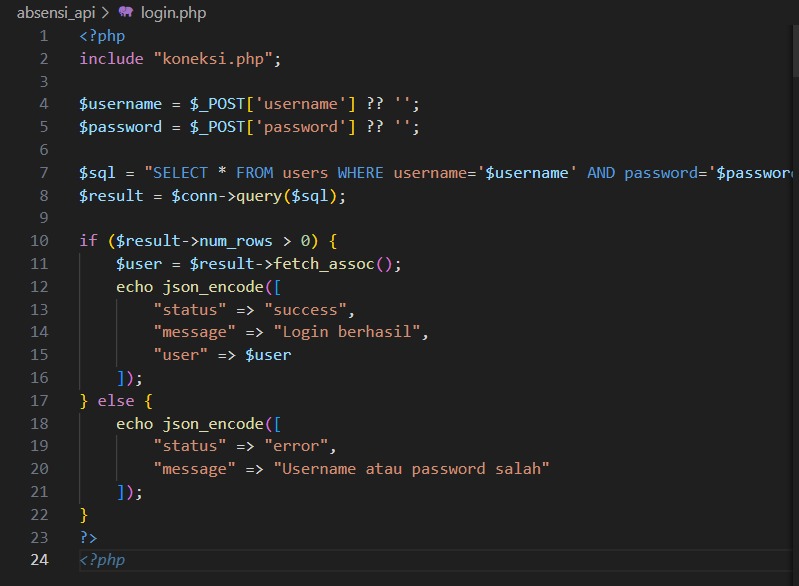Click the trailing <?php tag on last line
The image size is (799, 586).
point(102,560)
